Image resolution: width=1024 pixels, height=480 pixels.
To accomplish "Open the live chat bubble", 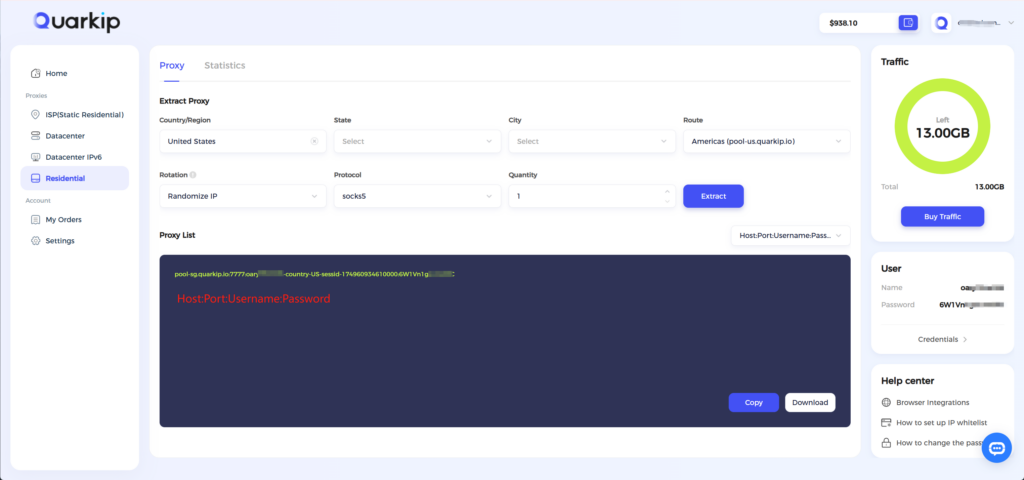I will click(997, 448).
